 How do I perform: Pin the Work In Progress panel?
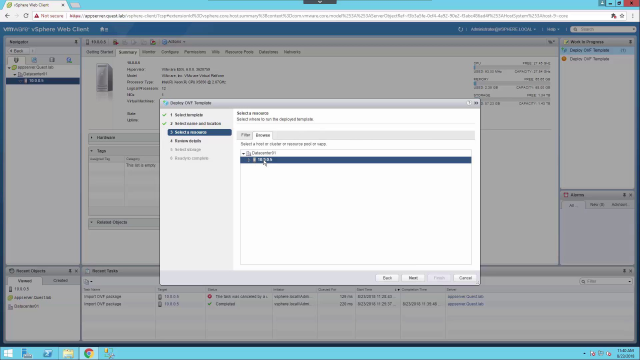point(630,42)
